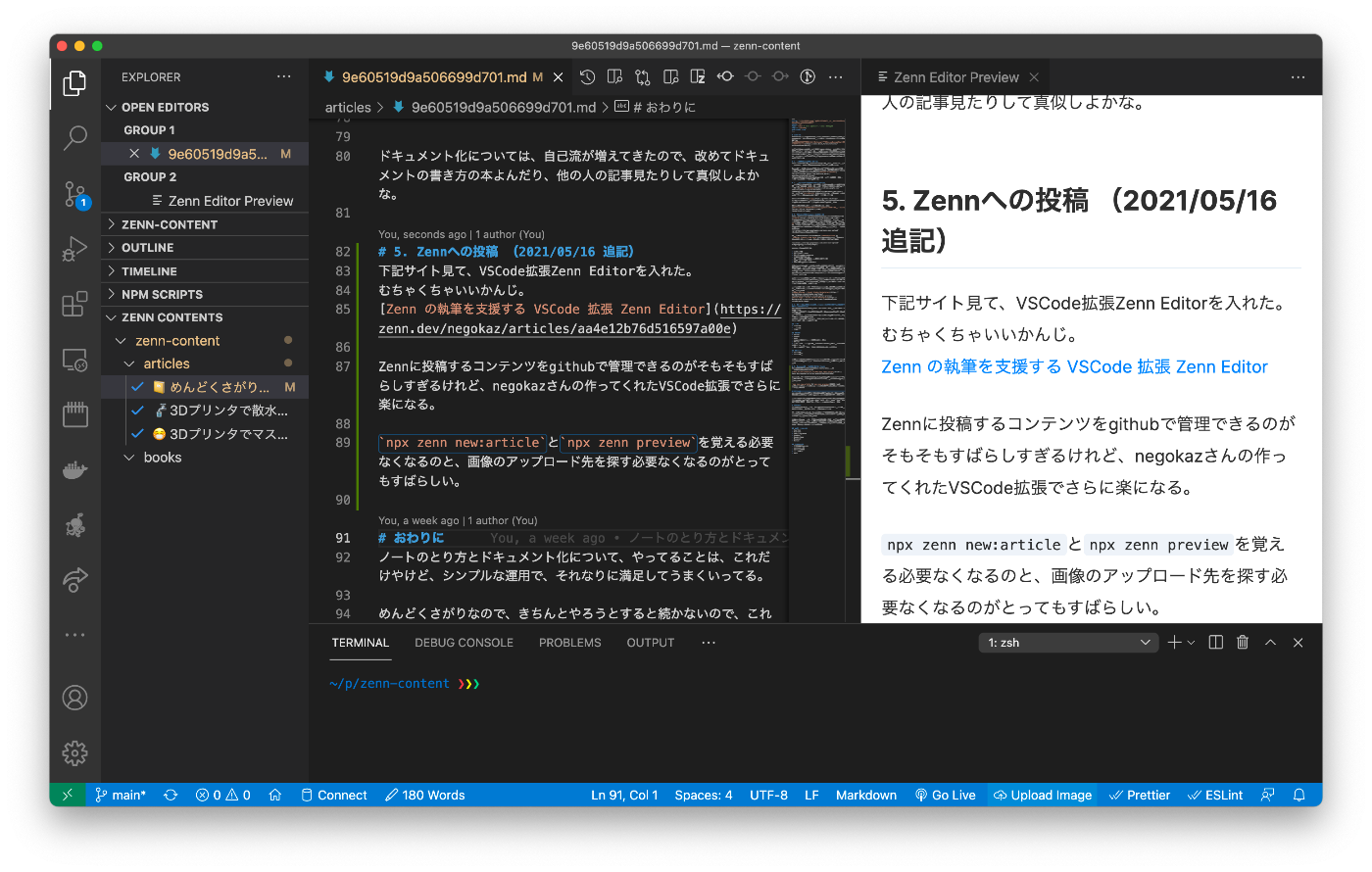Expand the Timeline section
1372x872 pixels.
tap(205, 271)
